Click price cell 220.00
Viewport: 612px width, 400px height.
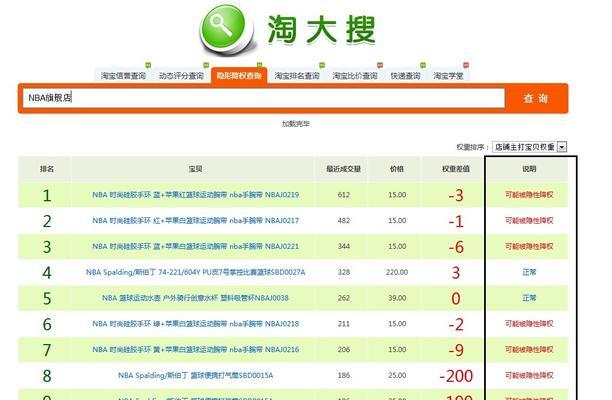(x=397, y=272)
